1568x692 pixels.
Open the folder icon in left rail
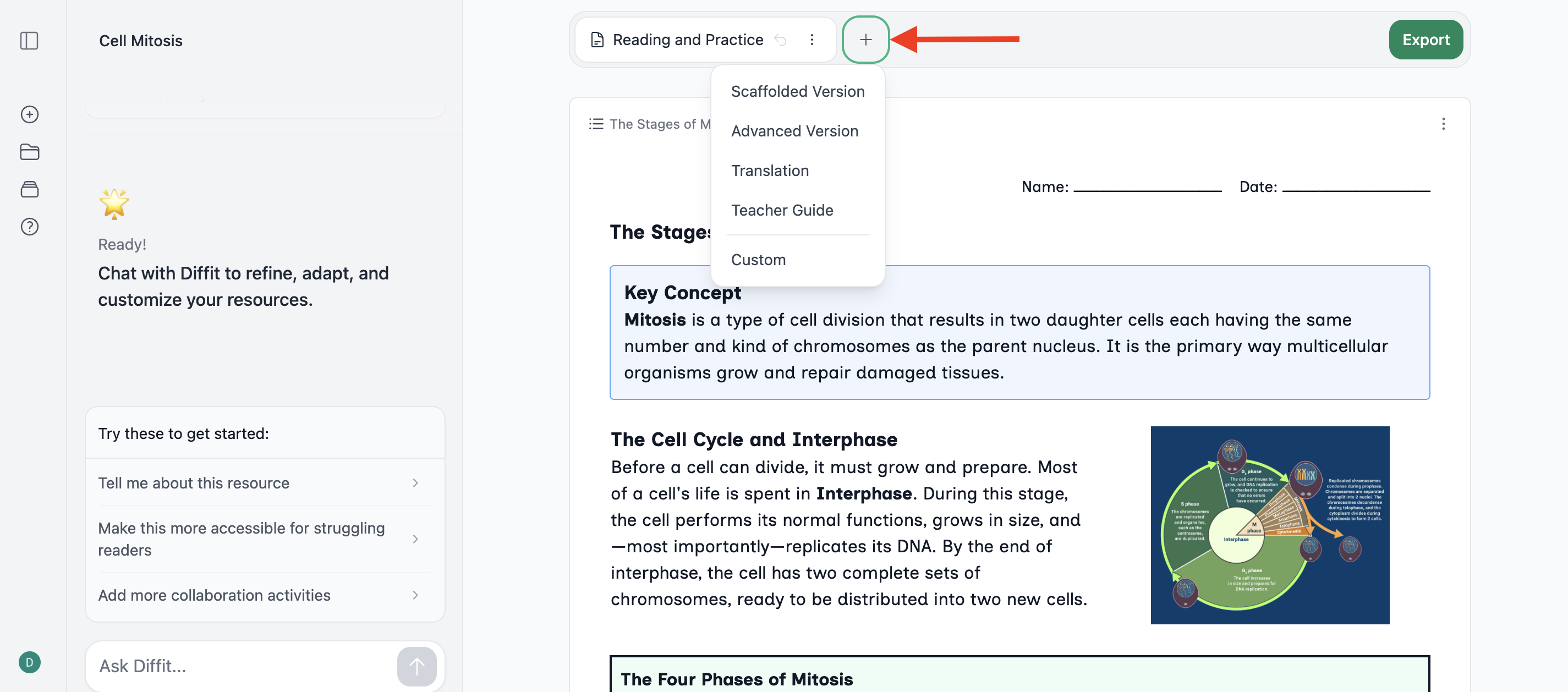tap(29, 151)
